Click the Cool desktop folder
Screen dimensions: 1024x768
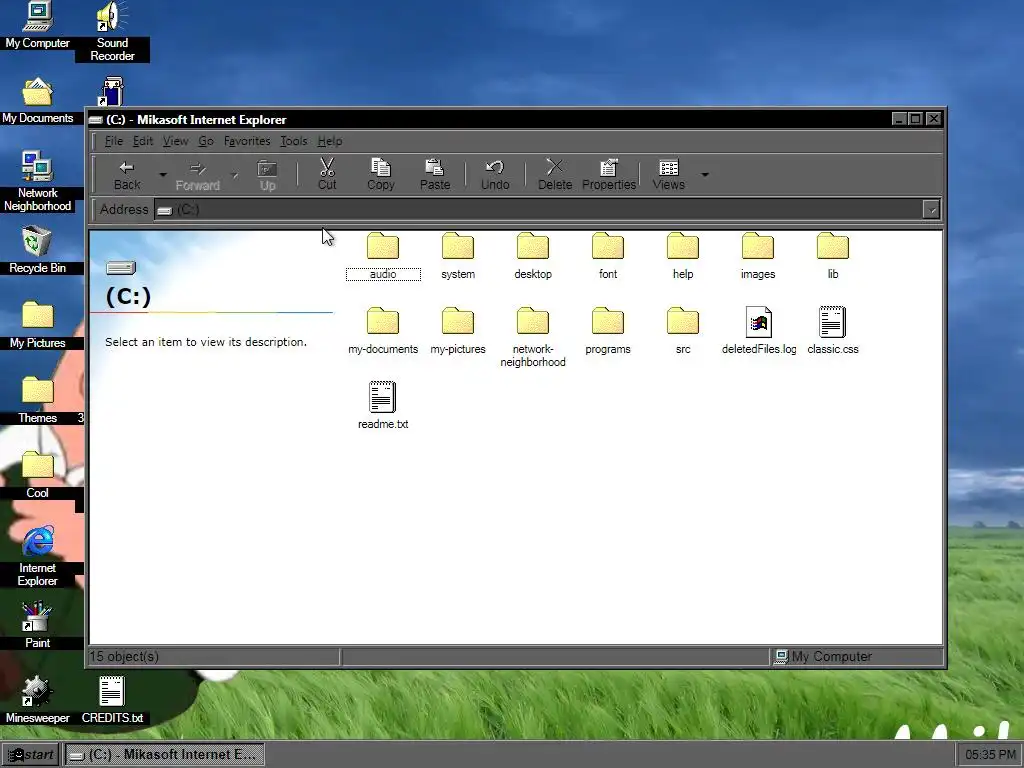click(37, 475)
